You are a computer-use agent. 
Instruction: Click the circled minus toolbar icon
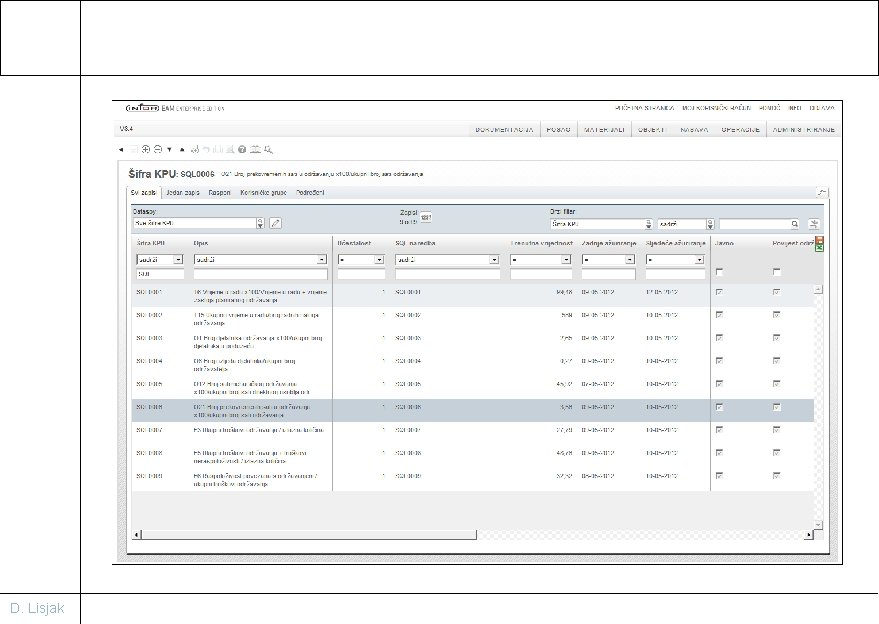click(158, 149)
